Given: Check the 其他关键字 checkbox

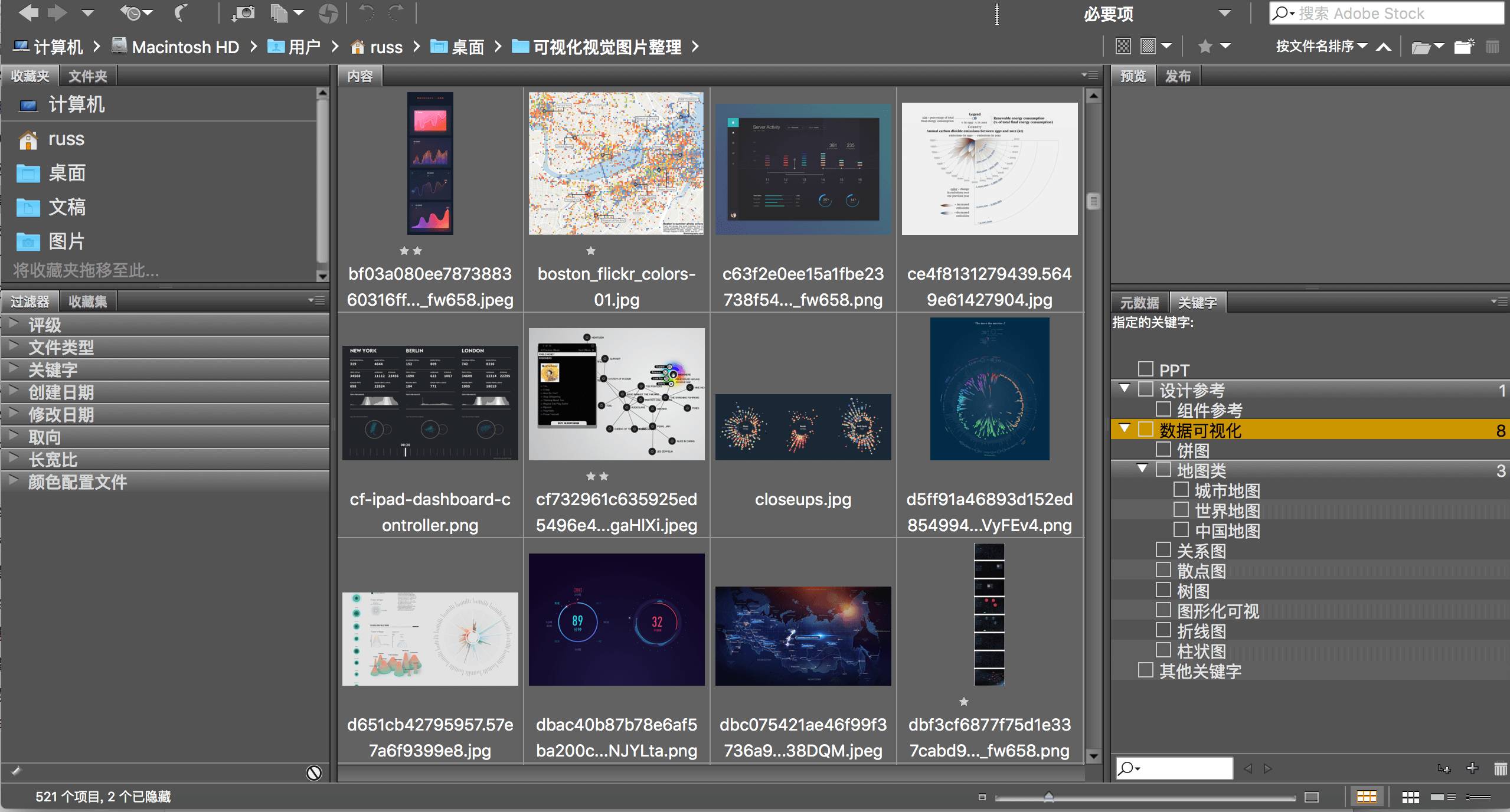Looking at the screenshot, I should coord(1145,670).
